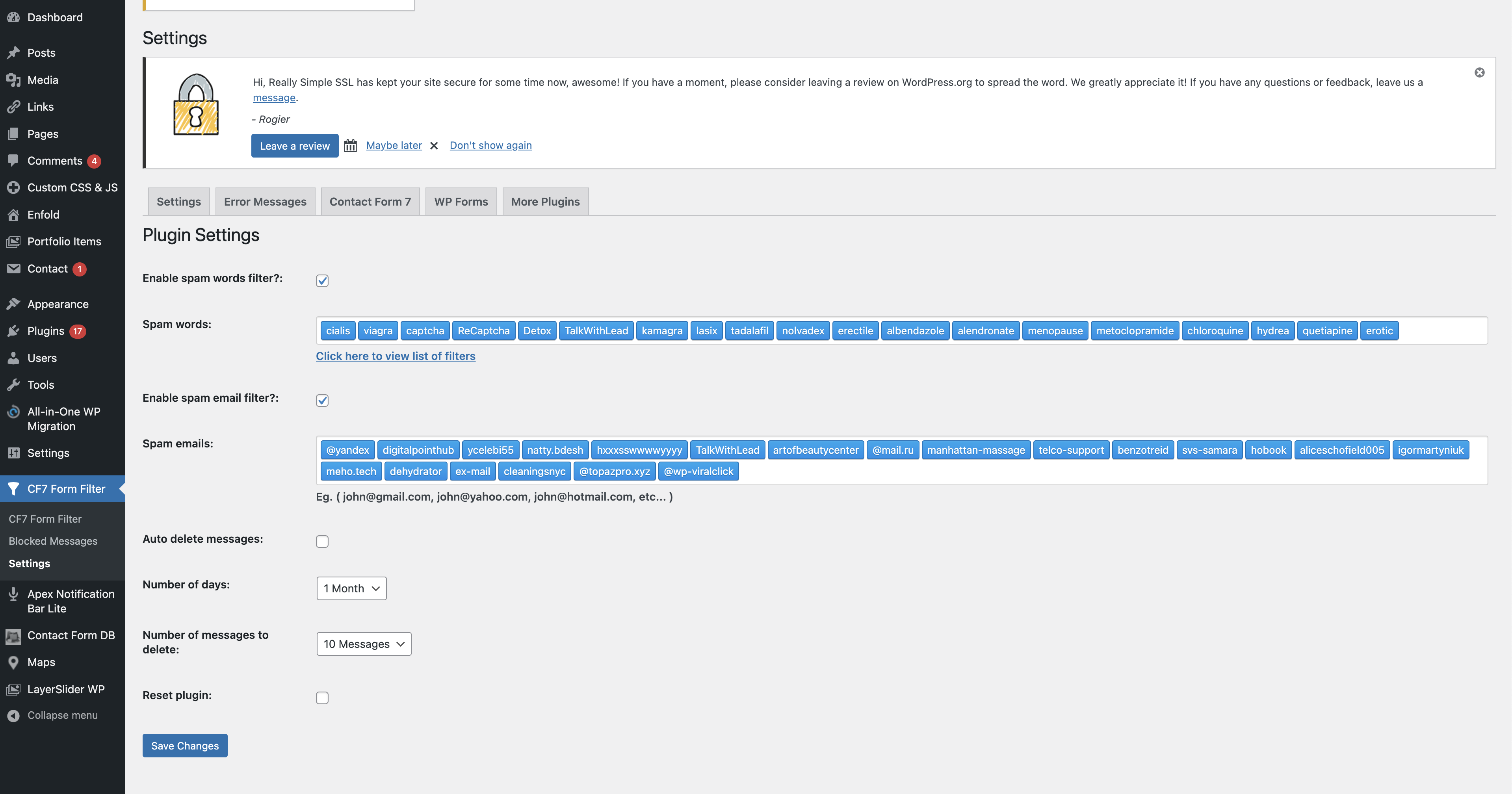Click the TalkWithLead spam word tag
This screenshot has width=1512, height=794.
coord(596,330)
